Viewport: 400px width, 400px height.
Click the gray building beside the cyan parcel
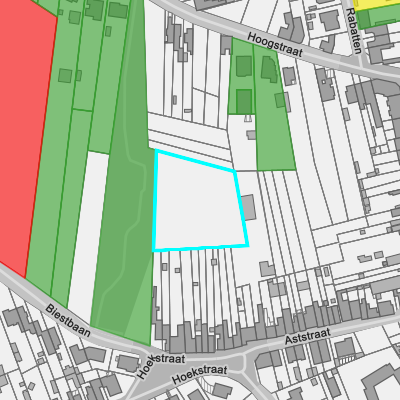[249, 208]
